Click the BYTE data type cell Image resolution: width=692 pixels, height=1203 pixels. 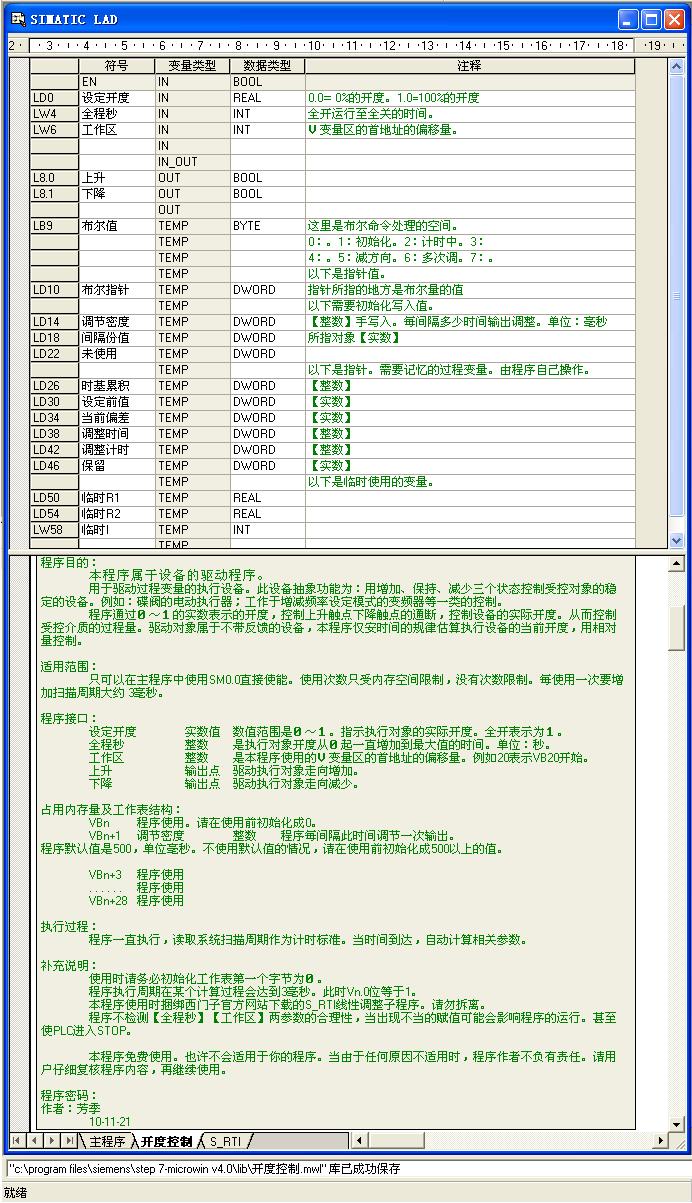(x=267, y=226)
